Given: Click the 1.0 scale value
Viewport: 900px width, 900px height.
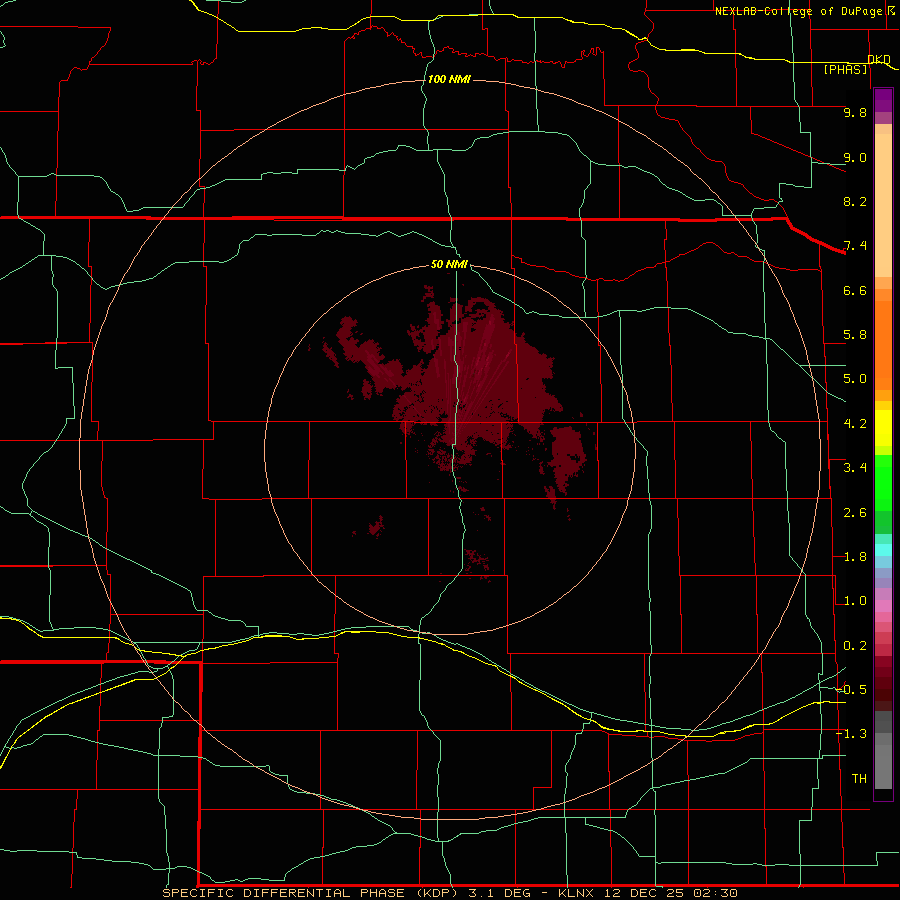Looking at the screenshot, I should pos(855,601).
